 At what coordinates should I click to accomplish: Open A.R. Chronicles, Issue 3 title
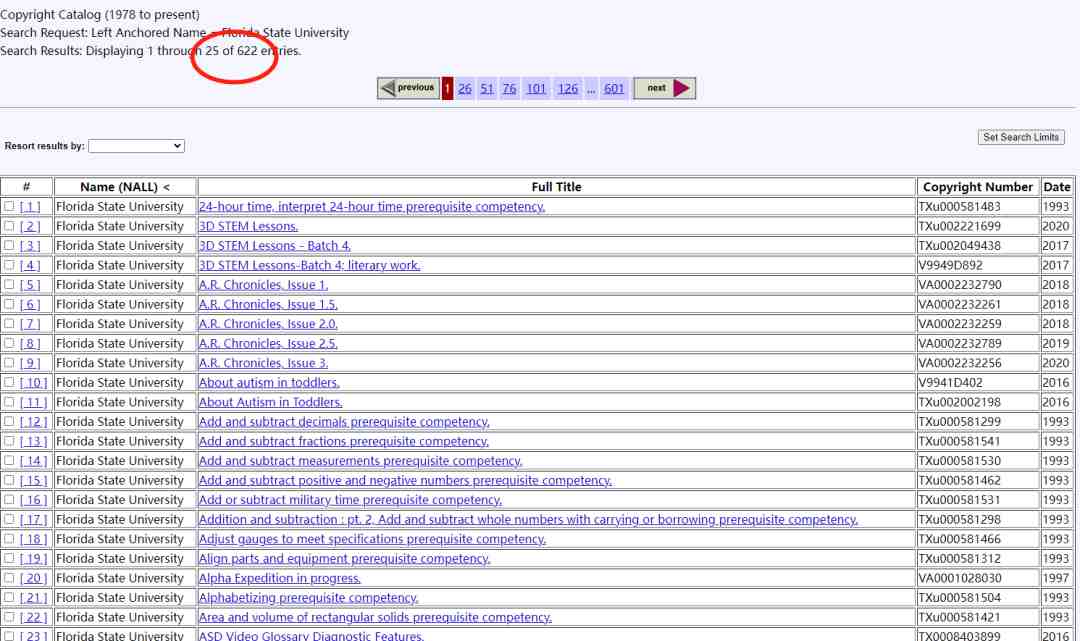coord(264,363)
